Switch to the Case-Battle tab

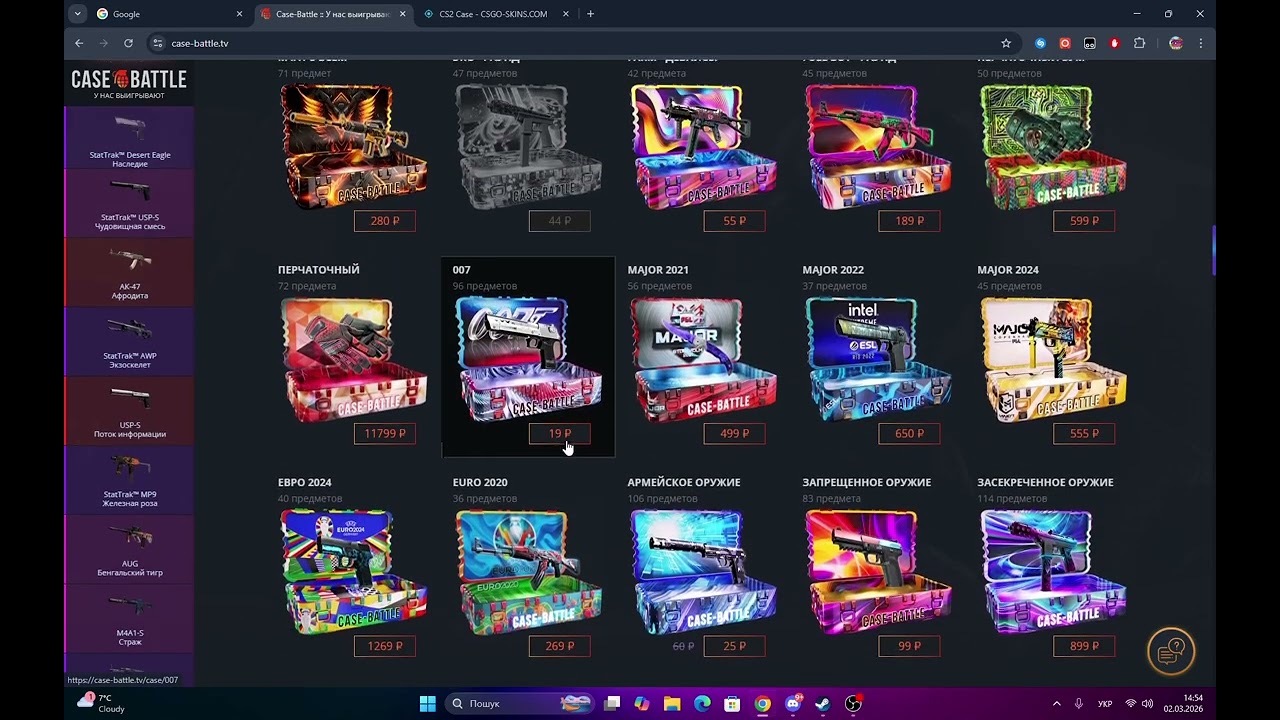pos(333,14)
